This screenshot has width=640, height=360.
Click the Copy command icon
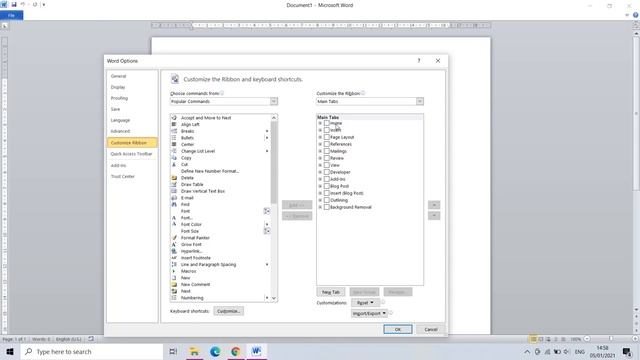[174, 158]
